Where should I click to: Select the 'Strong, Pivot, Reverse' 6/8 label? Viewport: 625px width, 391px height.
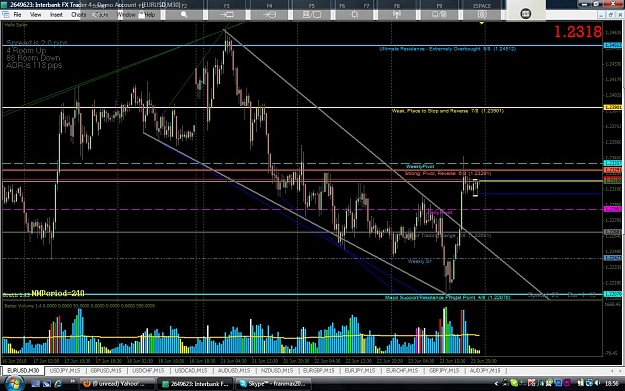pos(448,173)
